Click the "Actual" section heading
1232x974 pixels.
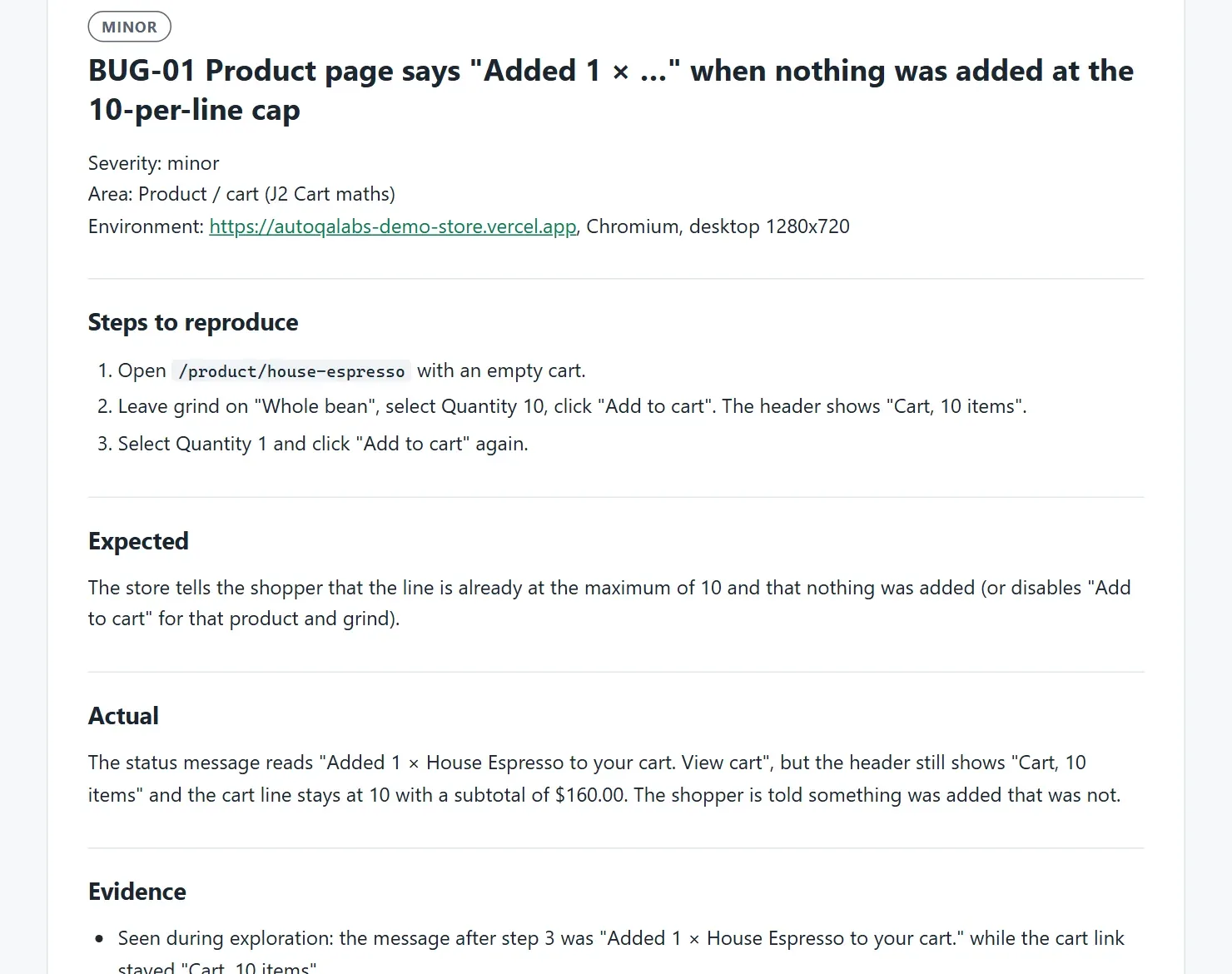(123, 716)
